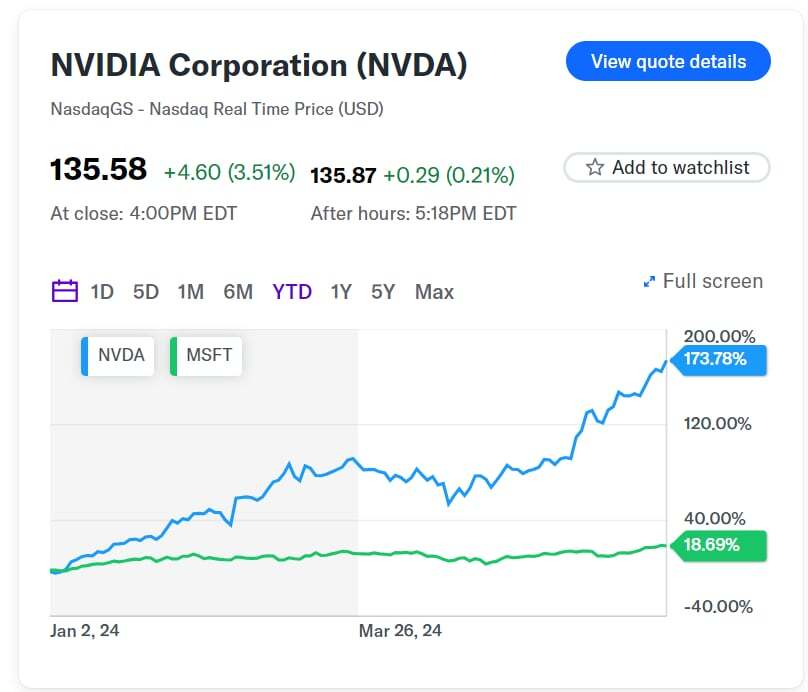Toggle the NVDA legend chip
Viewport: 808px width, 692px height.
(120, 356)
